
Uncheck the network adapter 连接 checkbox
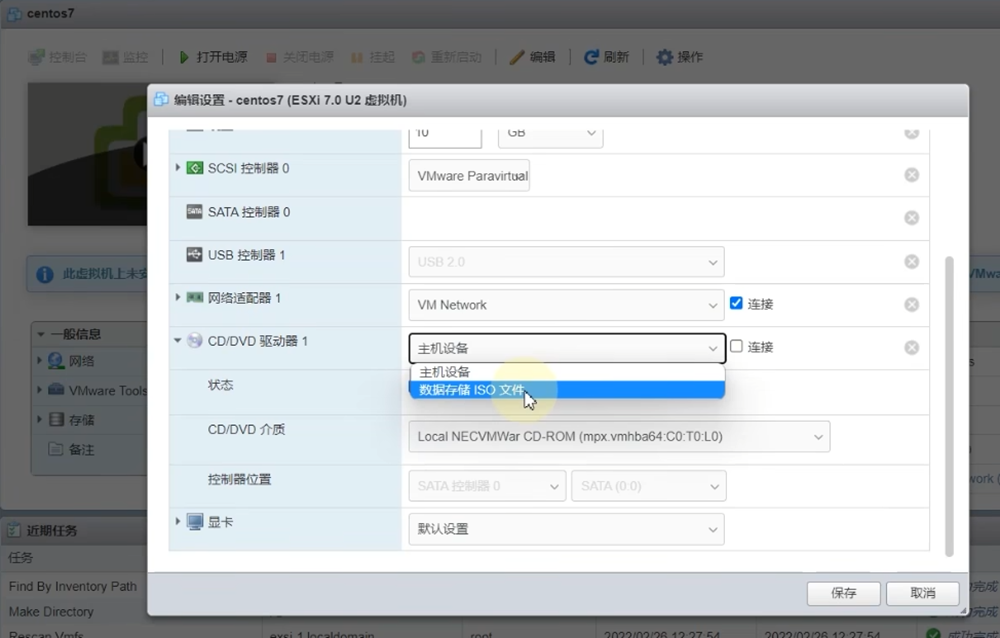[736, 303]
